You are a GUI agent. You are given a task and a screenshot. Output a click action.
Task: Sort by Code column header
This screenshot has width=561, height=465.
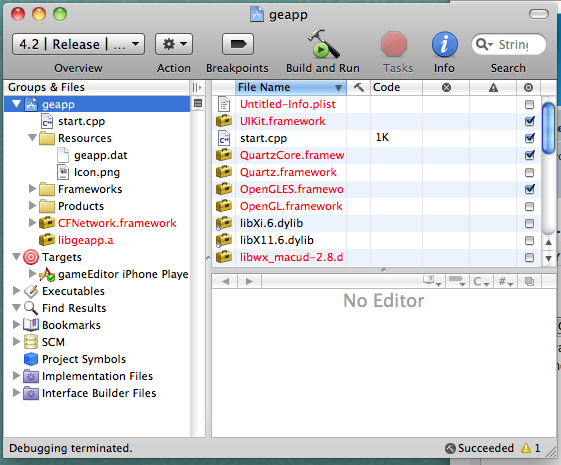click(396, 87)
